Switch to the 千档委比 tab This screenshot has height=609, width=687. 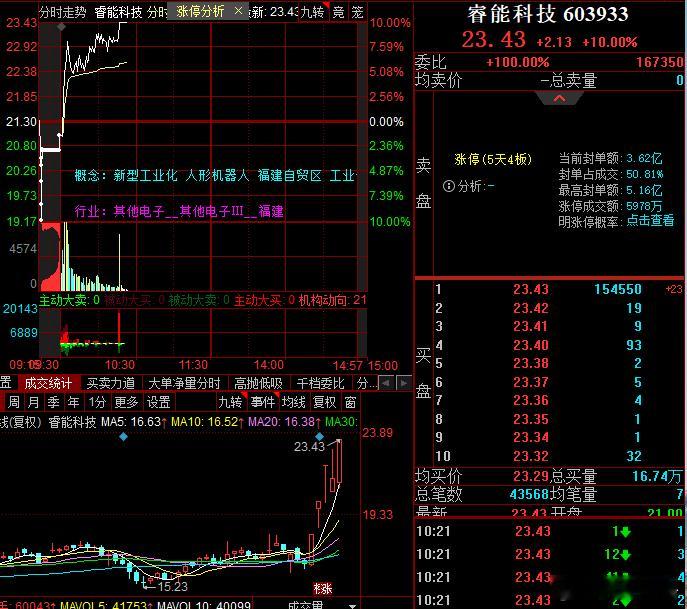click(320, 383)
